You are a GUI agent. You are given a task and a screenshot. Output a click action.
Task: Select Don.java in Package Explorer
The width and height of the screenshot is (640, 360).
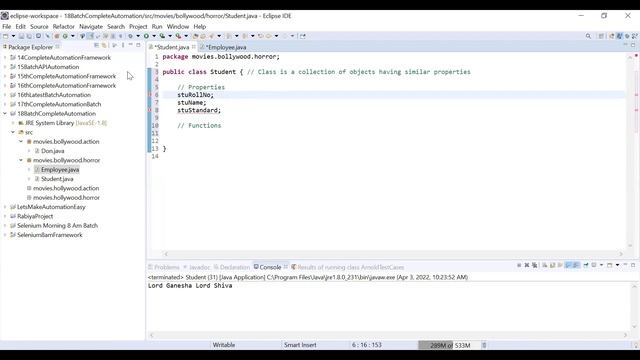[x=52, y=151]
